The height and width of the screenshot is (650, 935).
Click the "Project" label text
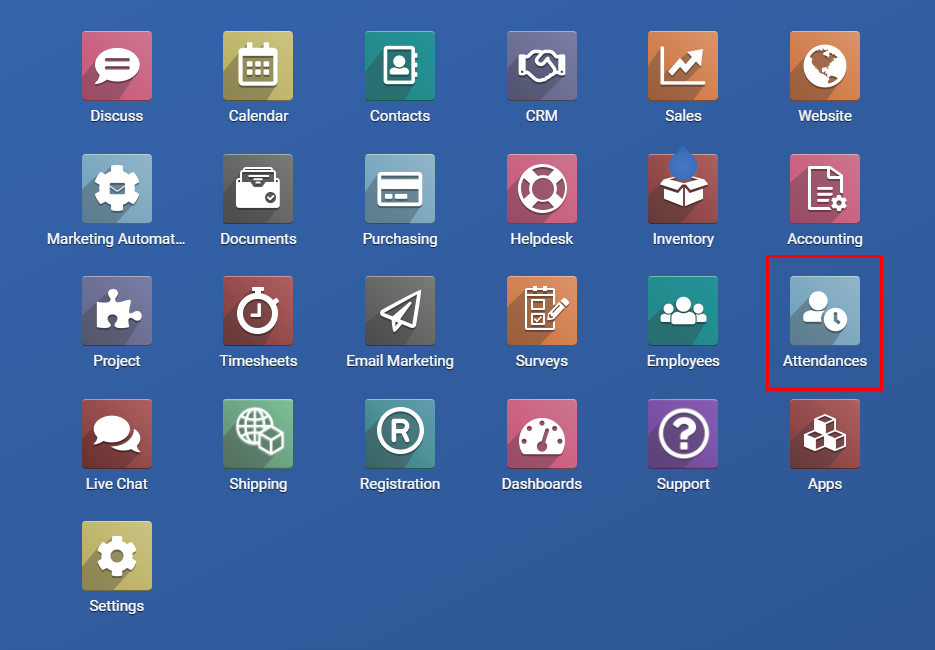click(x=117, y=361)
